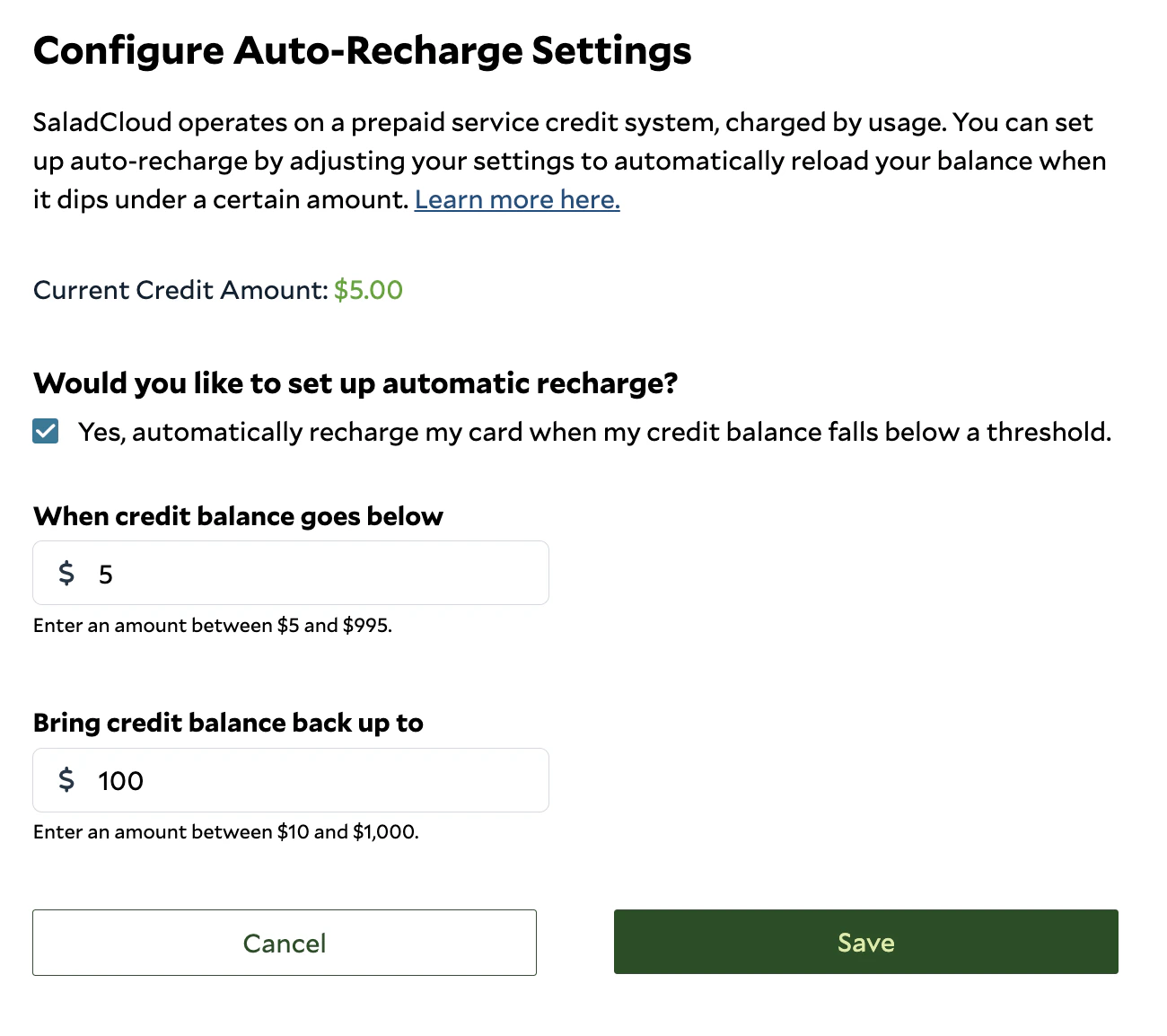
Task: Click the value 5 in the threshold field
Action: pos(106,575)
